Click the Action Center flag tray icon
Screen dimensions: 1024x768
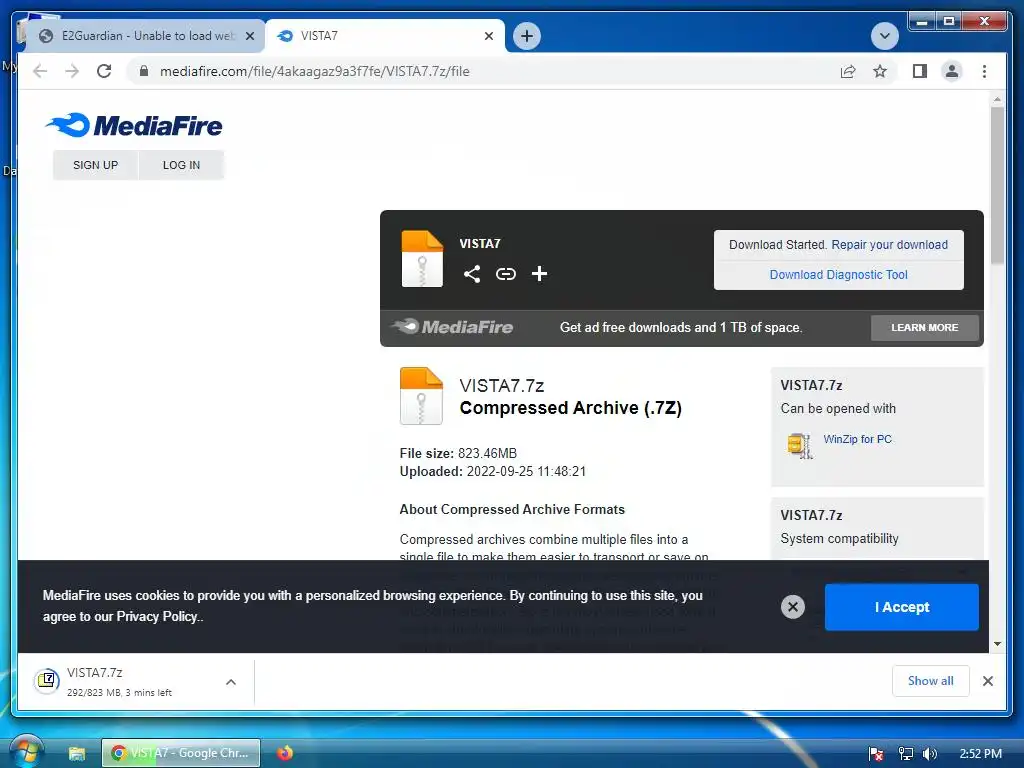point(876,754)
